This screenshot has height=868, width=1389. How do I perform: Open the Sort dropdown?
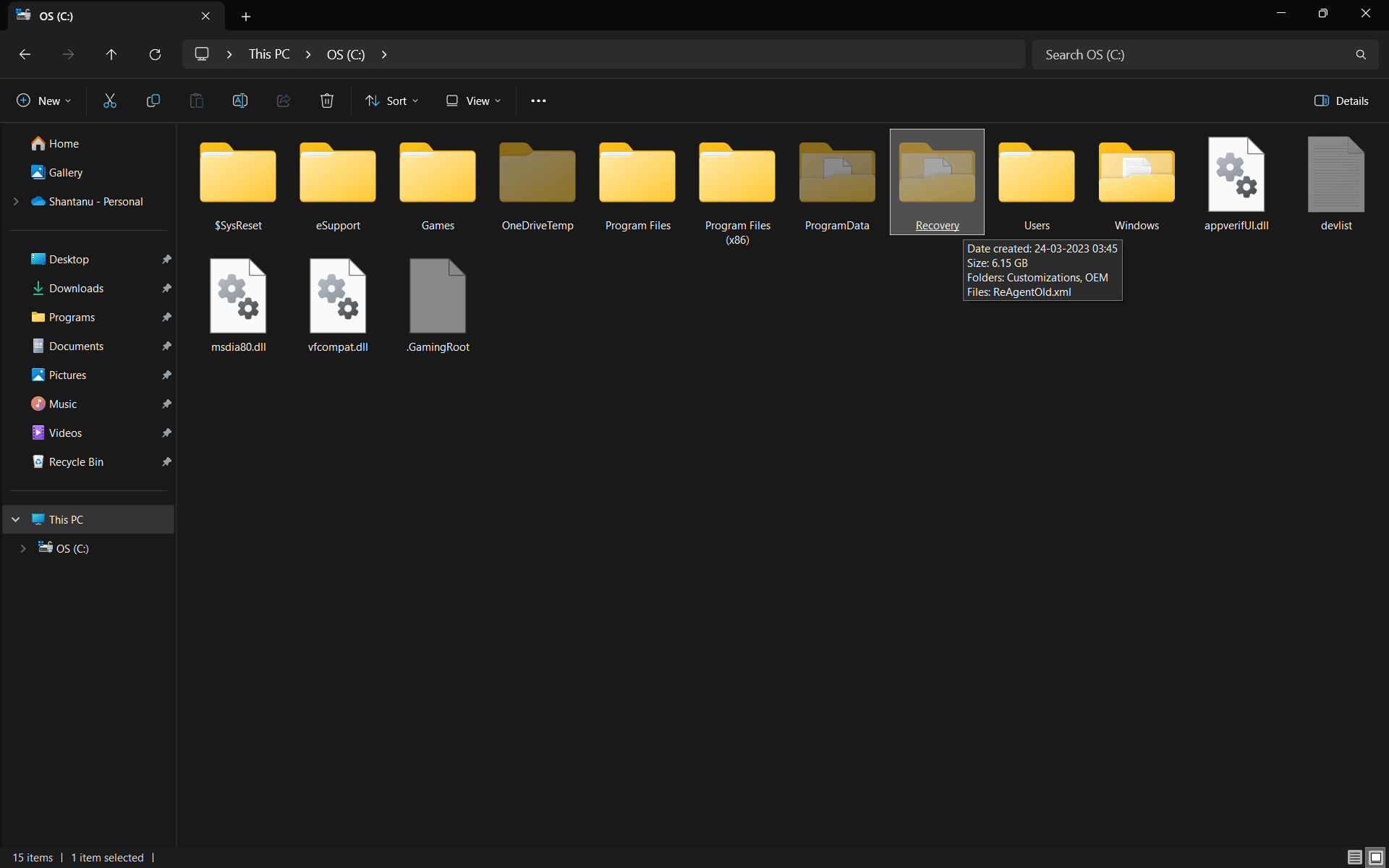coord(392,101)
